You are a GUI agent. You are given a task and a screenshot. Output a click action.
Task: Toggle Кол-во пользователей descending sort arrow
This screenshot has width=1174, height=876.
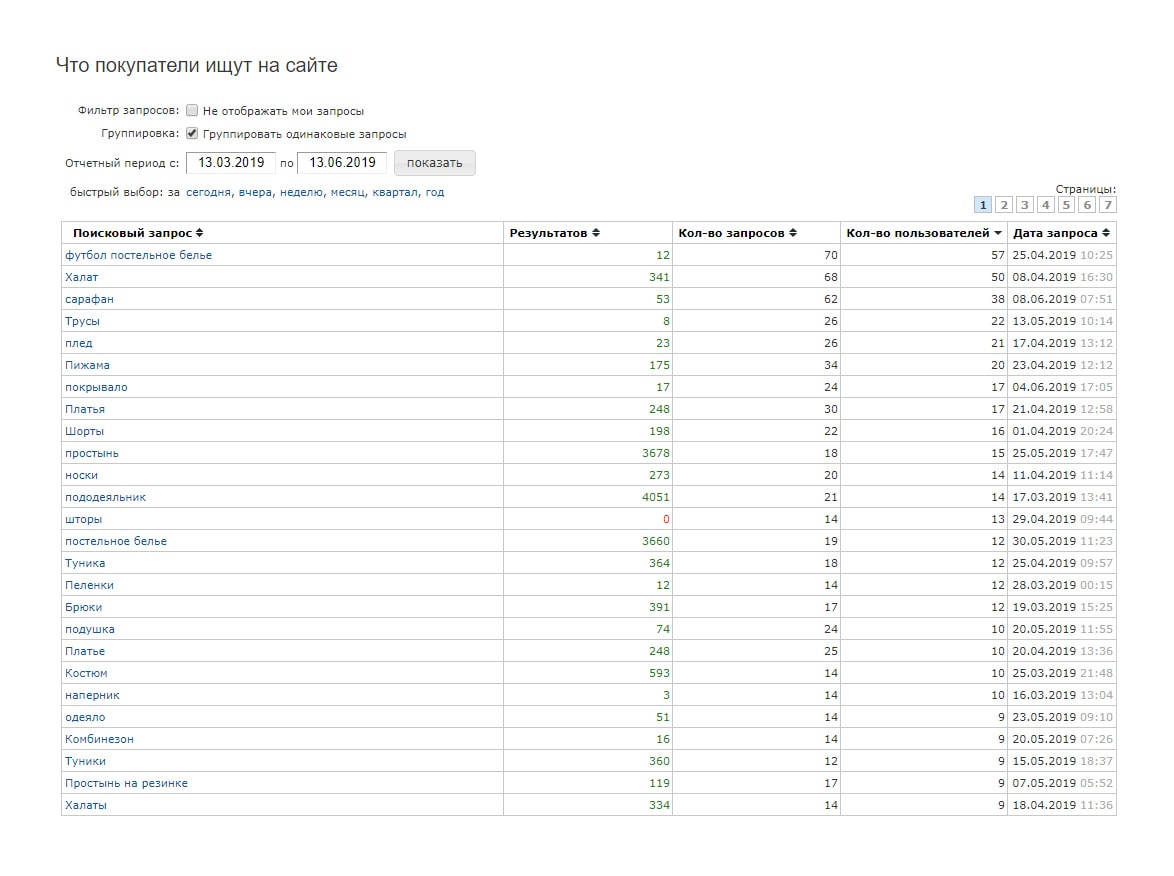tap(997, 233)
